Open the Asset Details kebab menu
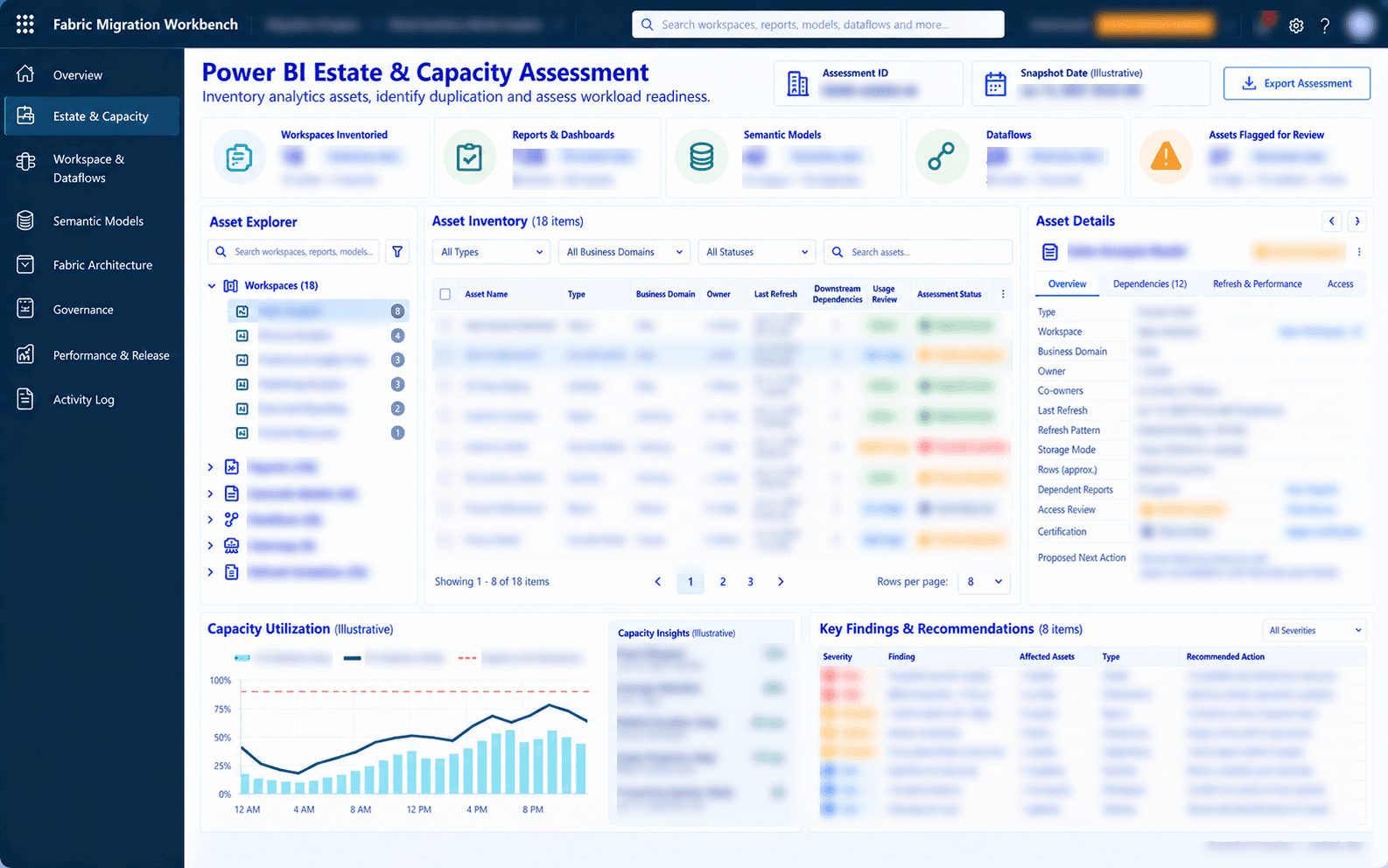The image size is (1388, 868). coord(1359,252)
